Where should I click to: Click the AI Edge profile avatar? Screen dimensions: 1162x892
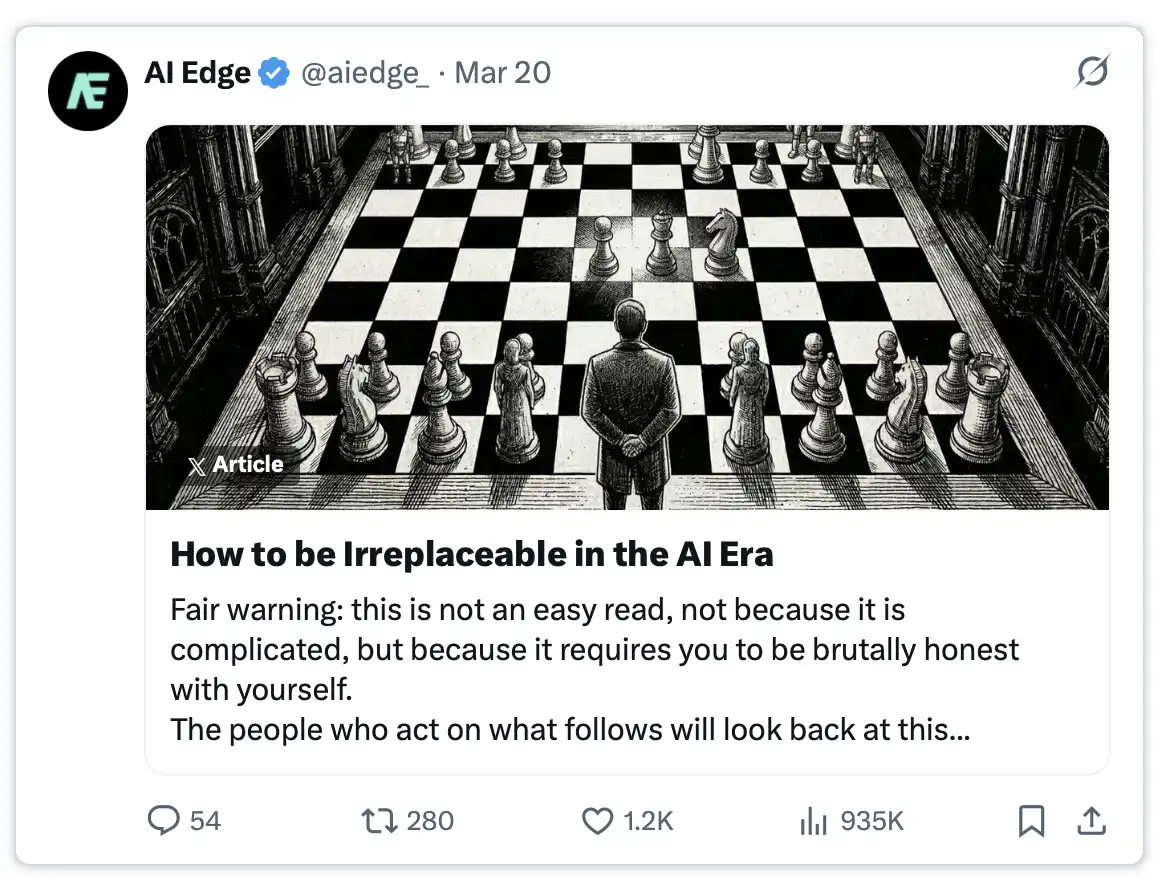[89, 90]
